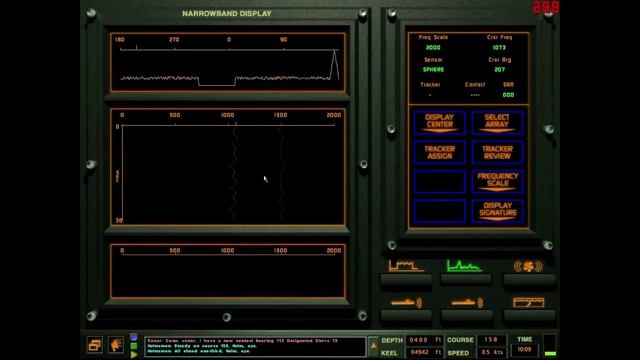Click the empty button beside Display Signature
640x360 pixels.
point(439,211)
